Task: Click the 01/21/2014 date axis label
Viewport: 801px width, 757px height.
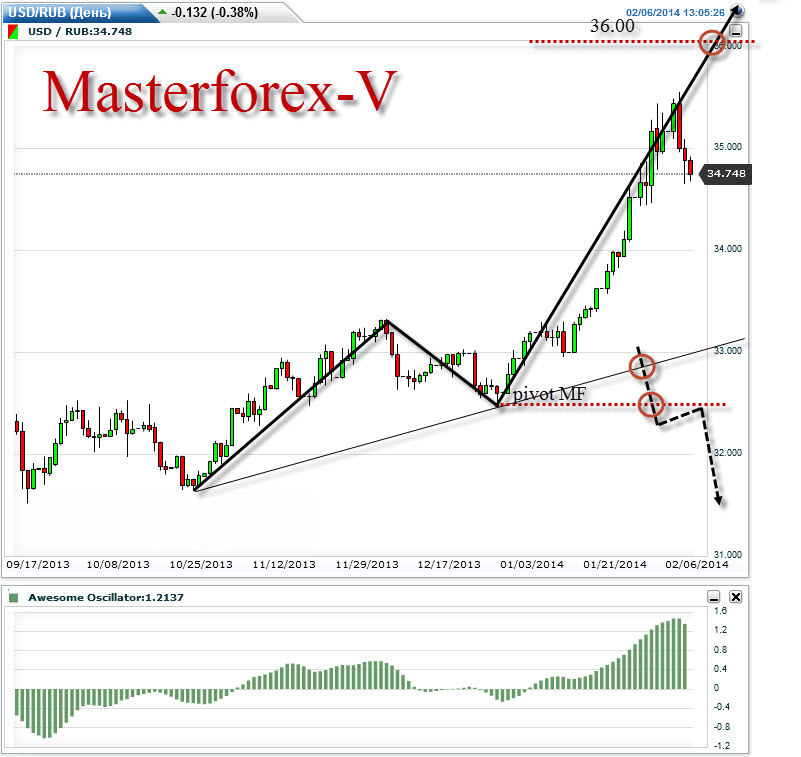Action: tap(615, 564)
